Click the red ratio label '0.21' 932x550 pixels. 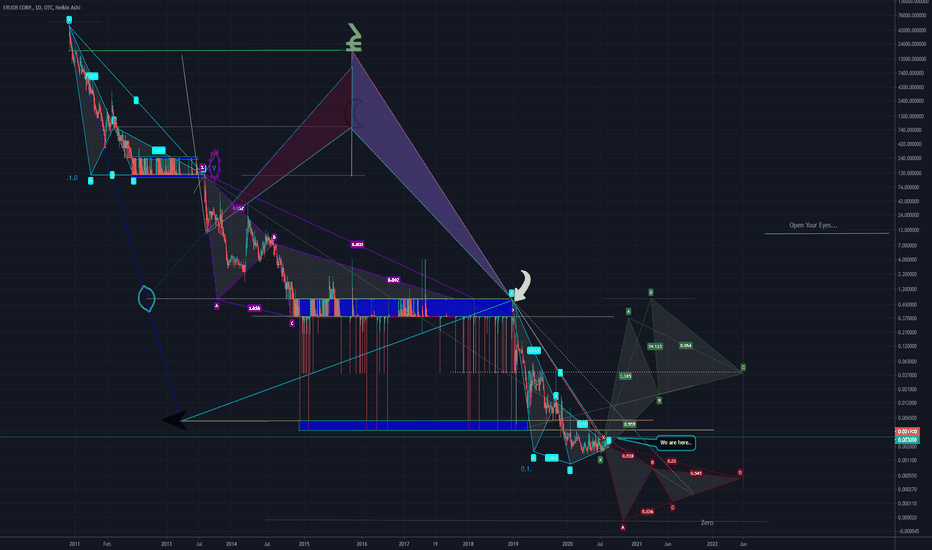point(671,461)
